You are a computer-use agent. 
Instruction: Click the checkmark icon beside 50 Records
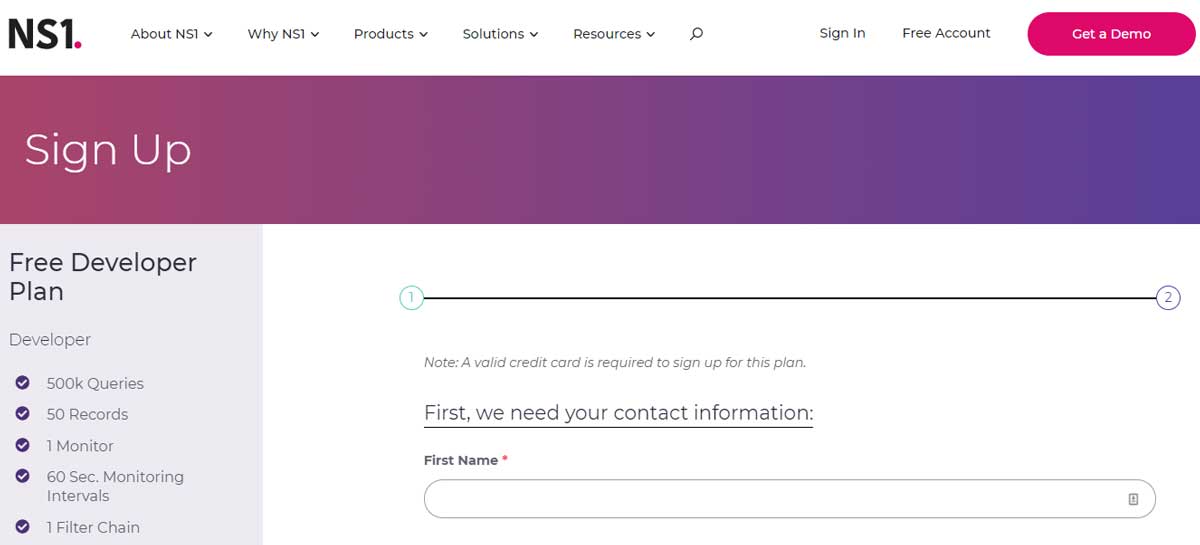tap(22, 413)
